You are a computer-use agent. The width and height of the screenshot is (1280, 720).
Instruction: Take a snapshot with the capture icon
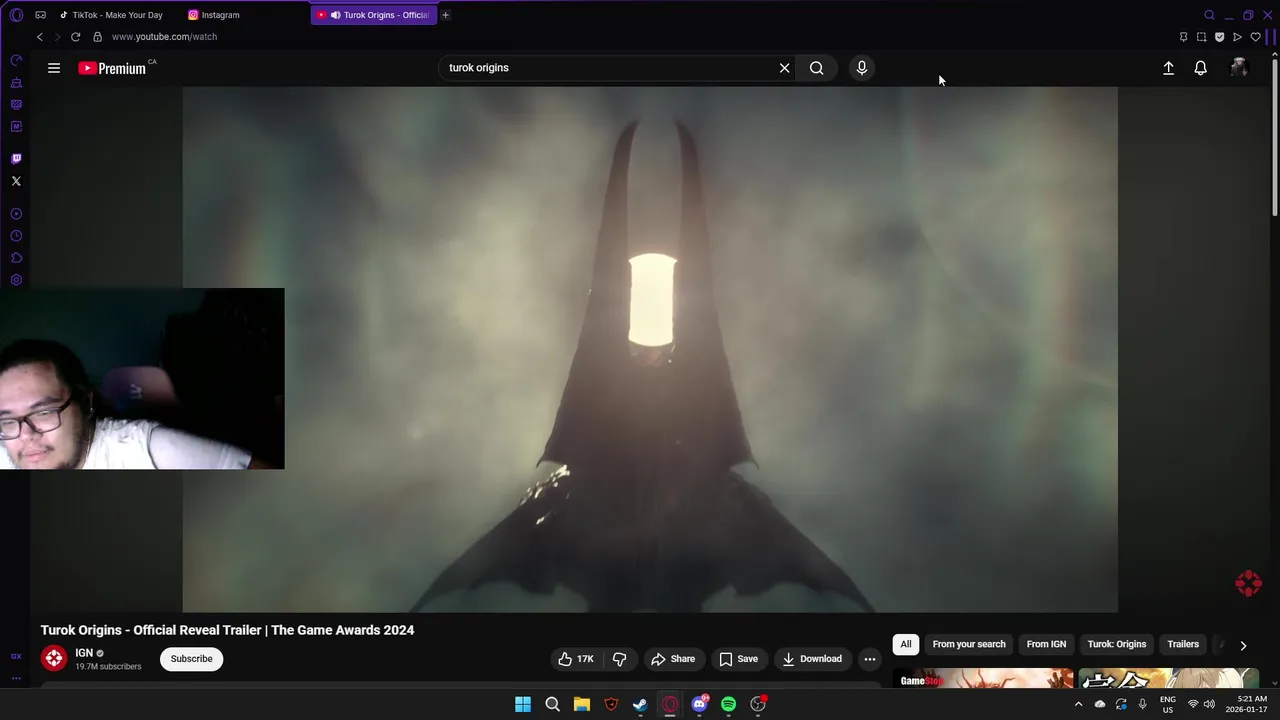(x=1201, y=37)
